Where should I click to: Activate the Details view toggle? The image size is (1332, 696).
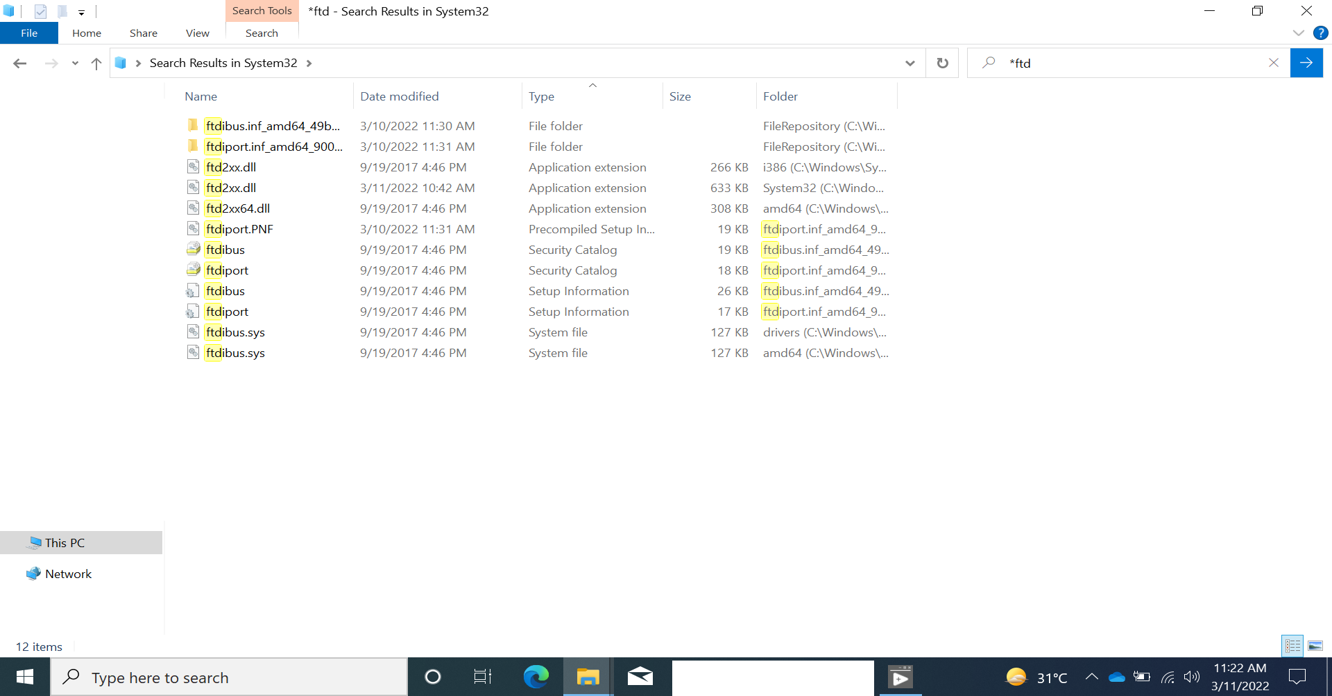(1292, 645)
